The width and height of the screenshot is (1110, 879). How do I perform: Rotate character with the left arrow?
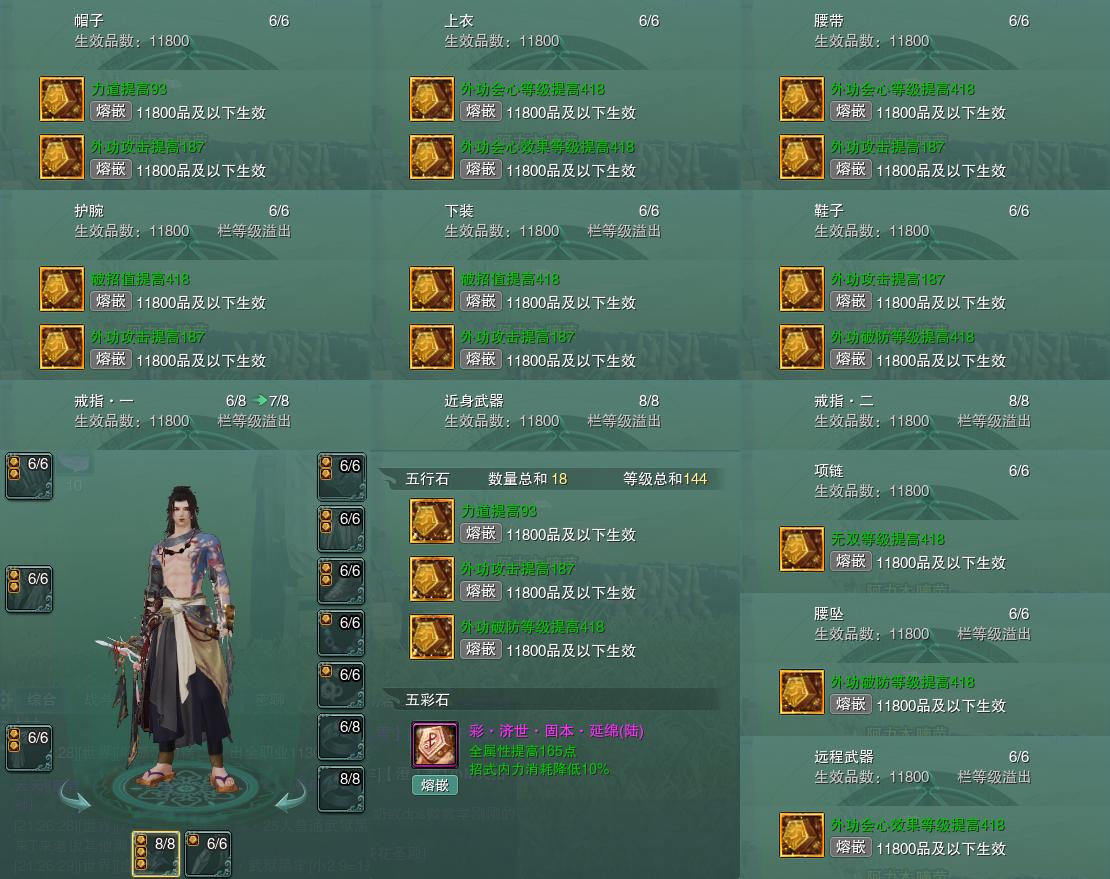(75, 795)
